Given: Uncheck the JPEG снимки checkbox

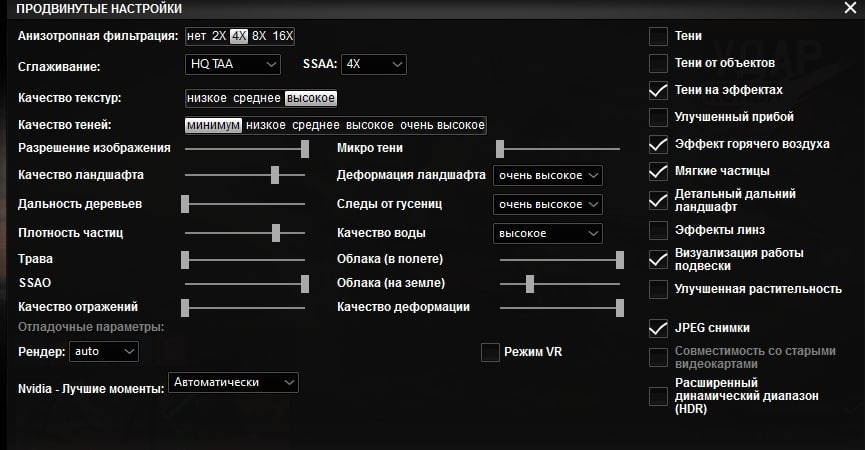Looking at the screenshot, I should tap(658, 329).
